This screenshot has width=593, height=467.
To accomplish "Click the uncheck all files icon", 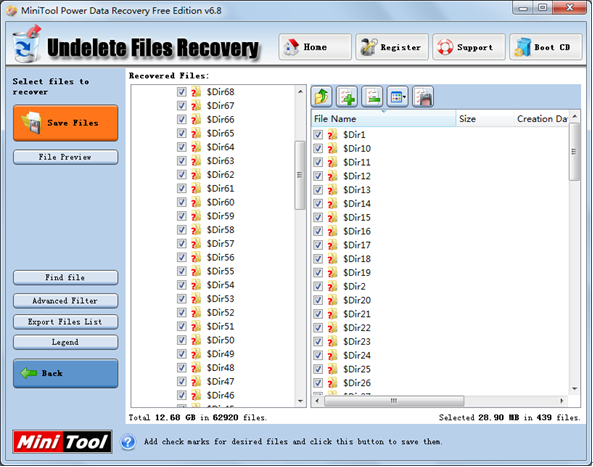I will click(x=372, y=97).
